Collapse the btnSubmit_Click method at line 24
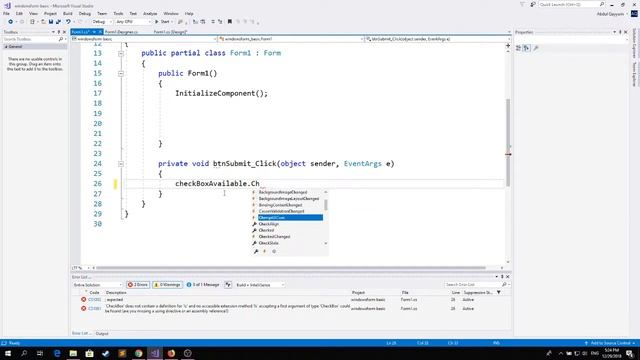This screenshot has height=360, width=640. pyautogui.click(x=121, y=164)
